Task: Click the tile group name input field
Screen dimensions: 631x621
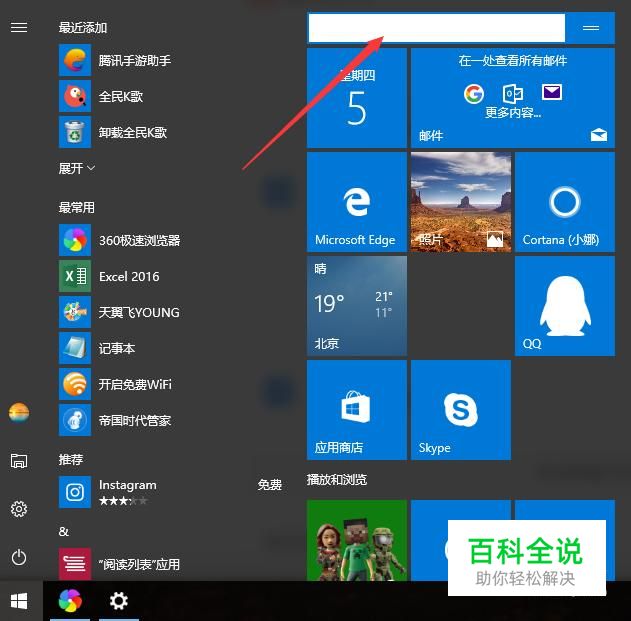Action: [x=437, y=28]
